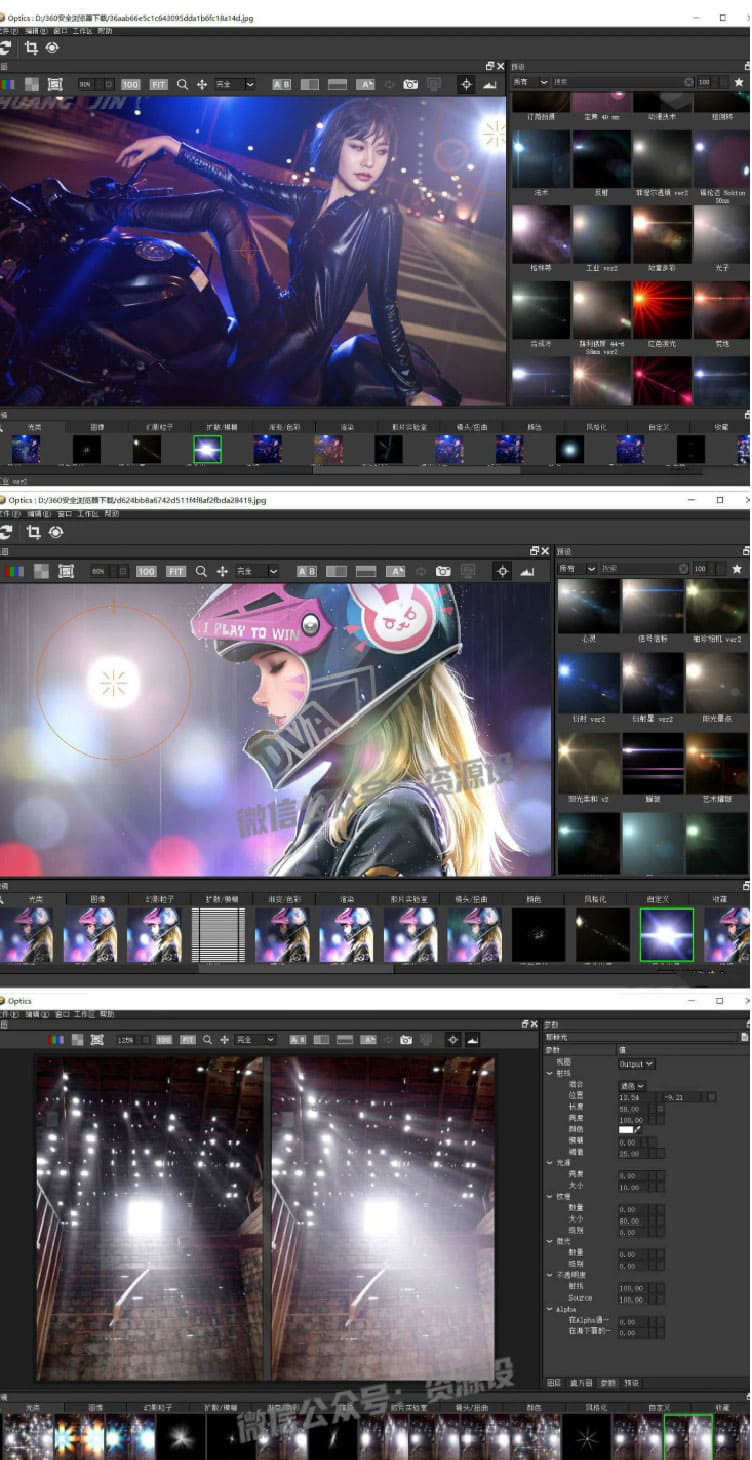This screenshot has height=1460, width=752.
Task: Open the 完全 dropdown in helmet girl window
Action: [258, 571]
